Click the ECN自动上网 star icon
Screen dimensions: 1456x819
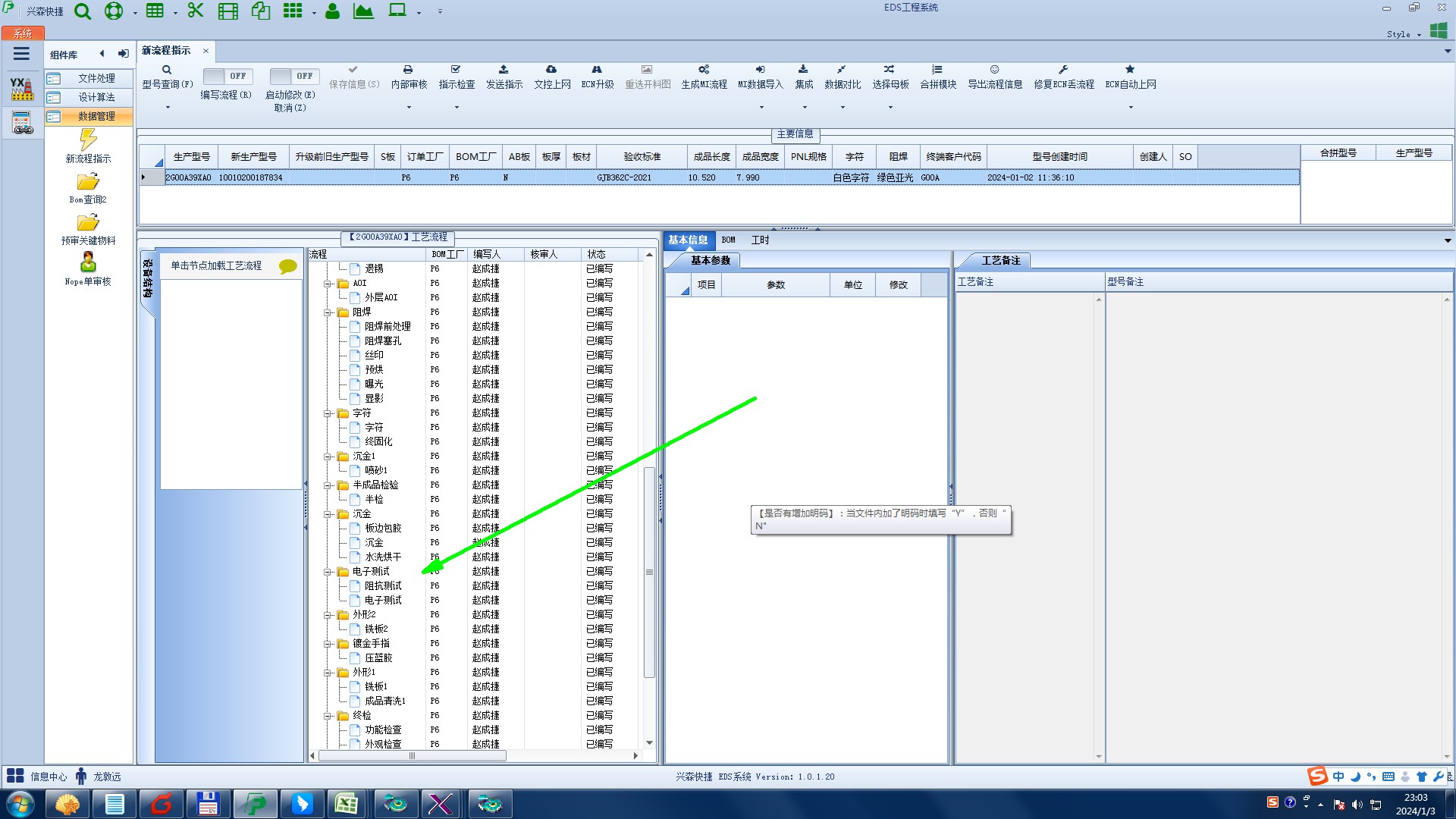point(1130,70)
